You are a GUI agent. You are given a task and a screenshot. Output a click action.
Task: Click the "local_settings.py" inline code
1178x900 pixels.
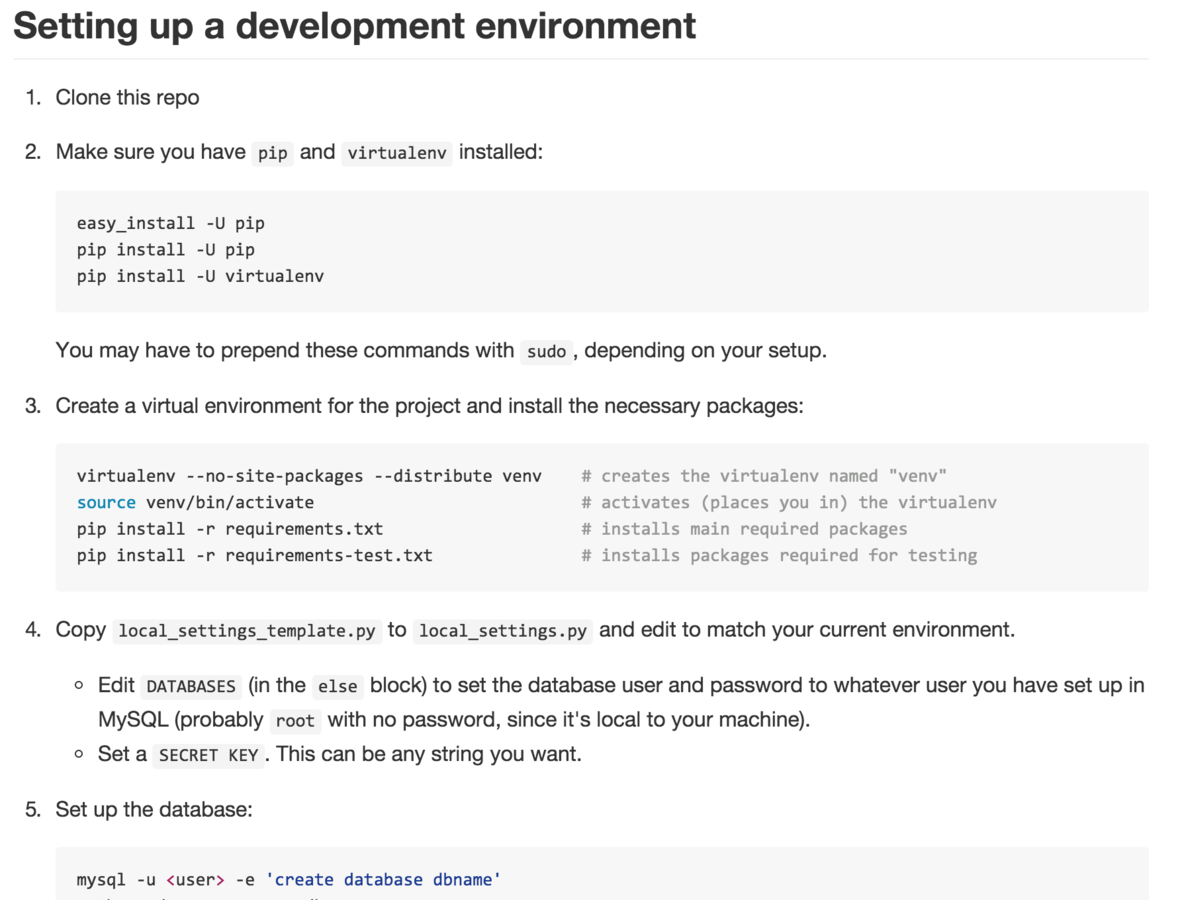pyautogui.click(x=503, y=631)
